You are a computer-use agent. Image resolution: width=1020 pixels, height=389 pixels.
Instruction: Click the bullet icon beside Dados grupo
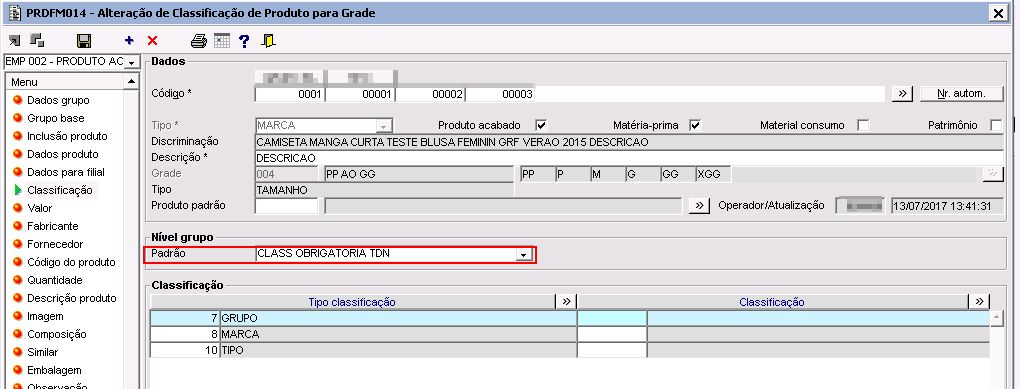[18, 100]
